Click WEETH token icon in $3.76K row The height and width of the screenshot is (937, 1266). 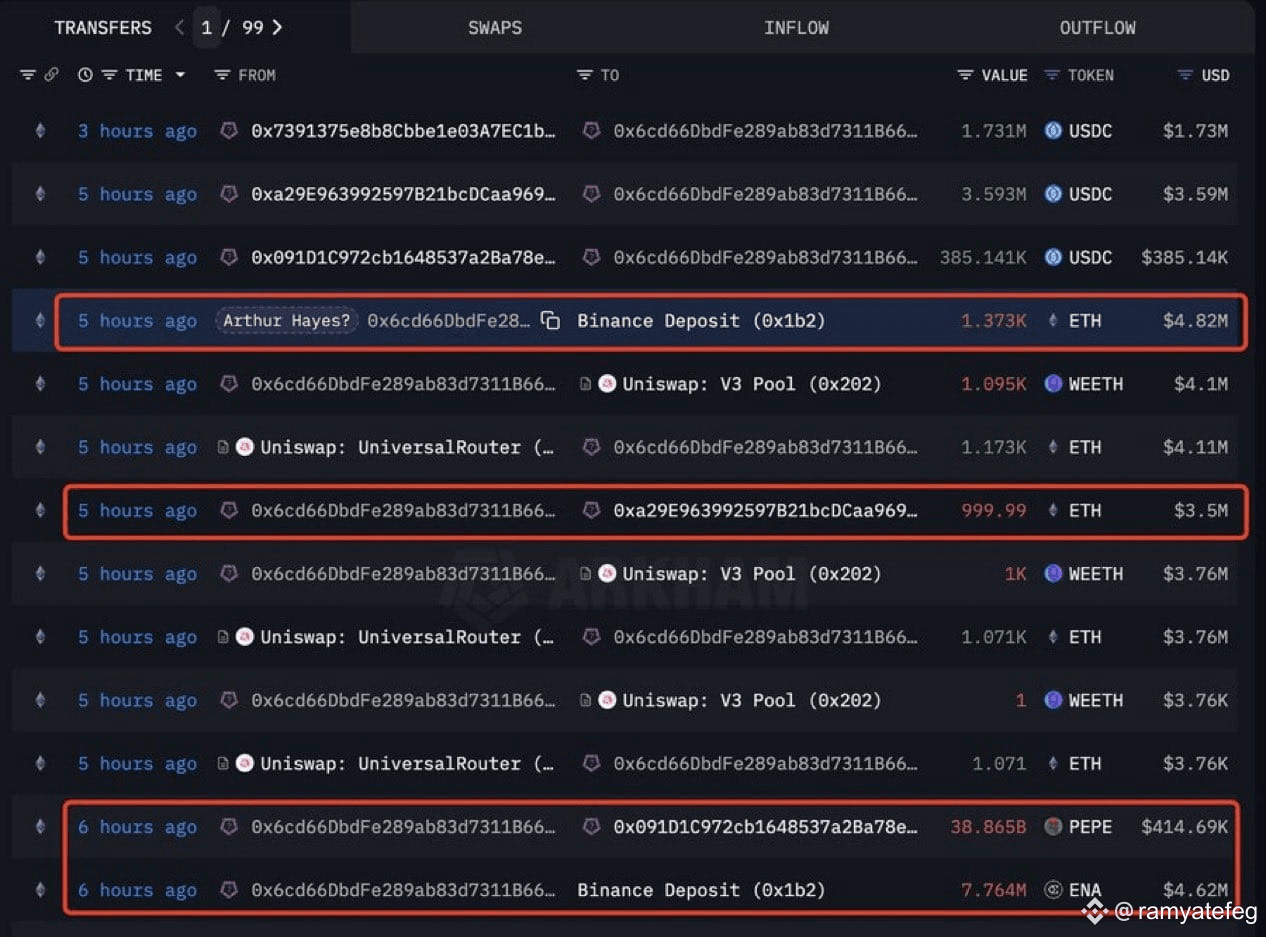click(x=1053, y=700)
